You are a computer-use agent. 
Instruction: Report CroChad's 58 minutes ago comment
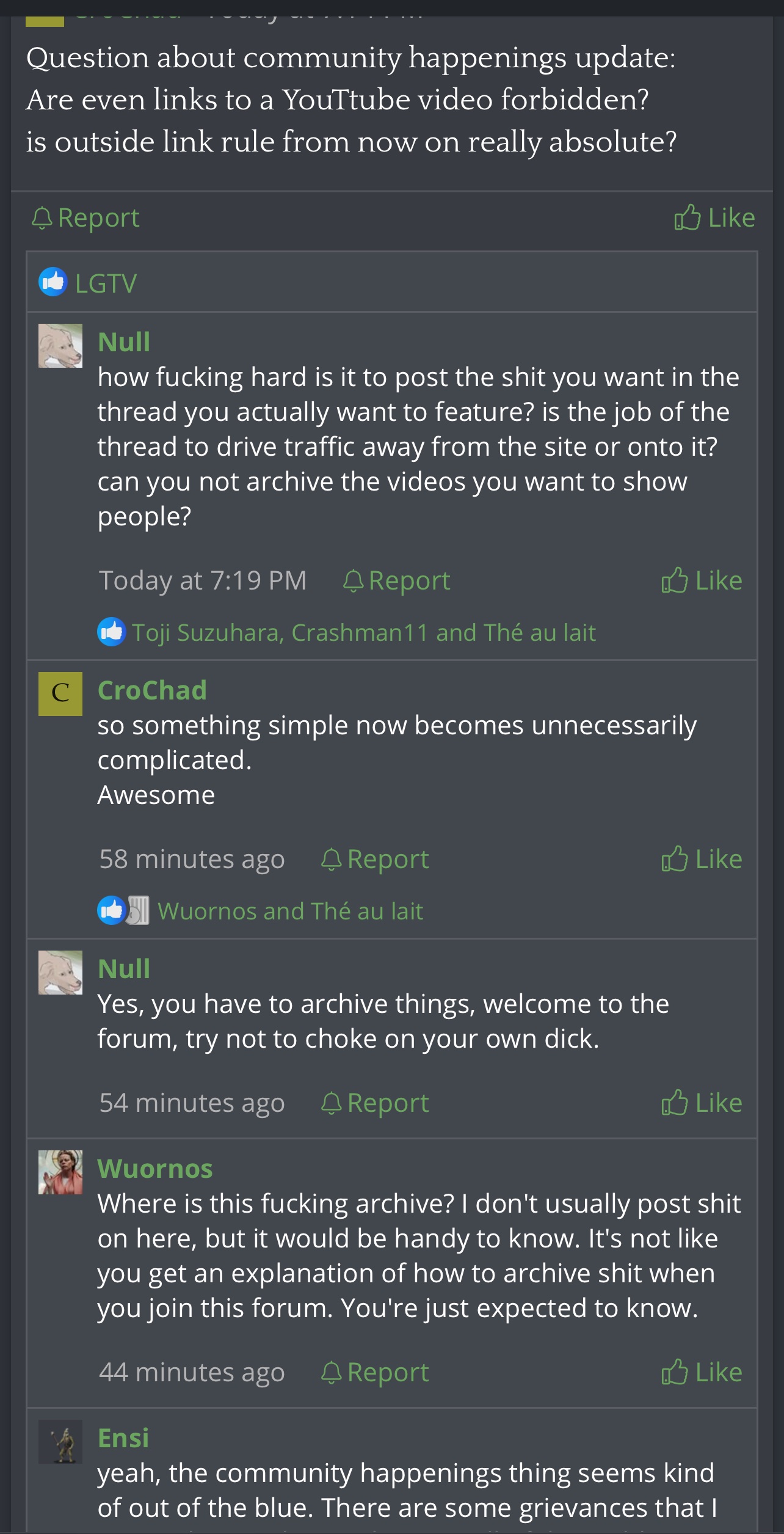(375, 859)
